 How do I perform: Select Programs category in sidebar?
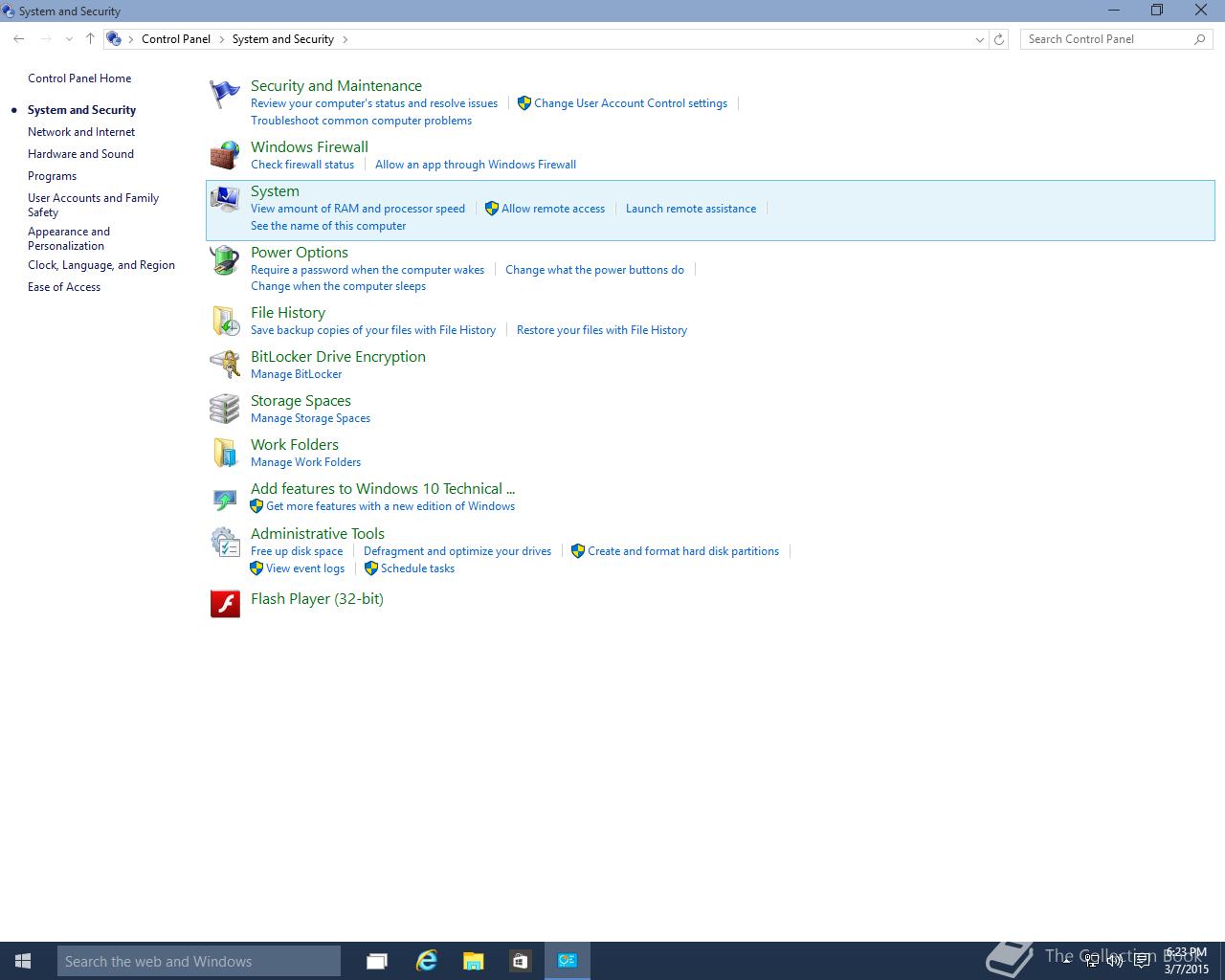pyautogui.click(x=52, y=176)
